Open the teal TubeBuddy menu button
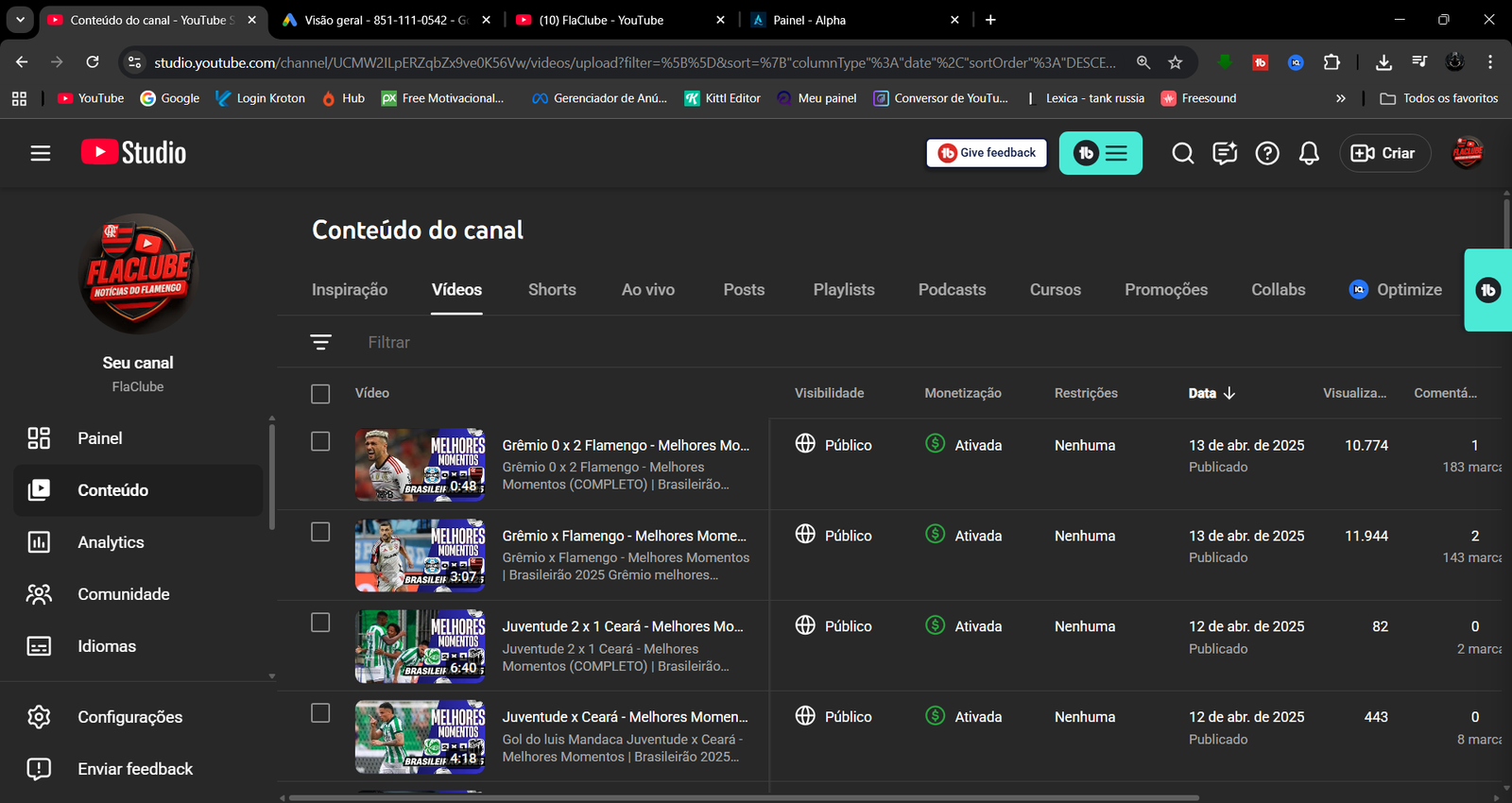 point(1100,153)
